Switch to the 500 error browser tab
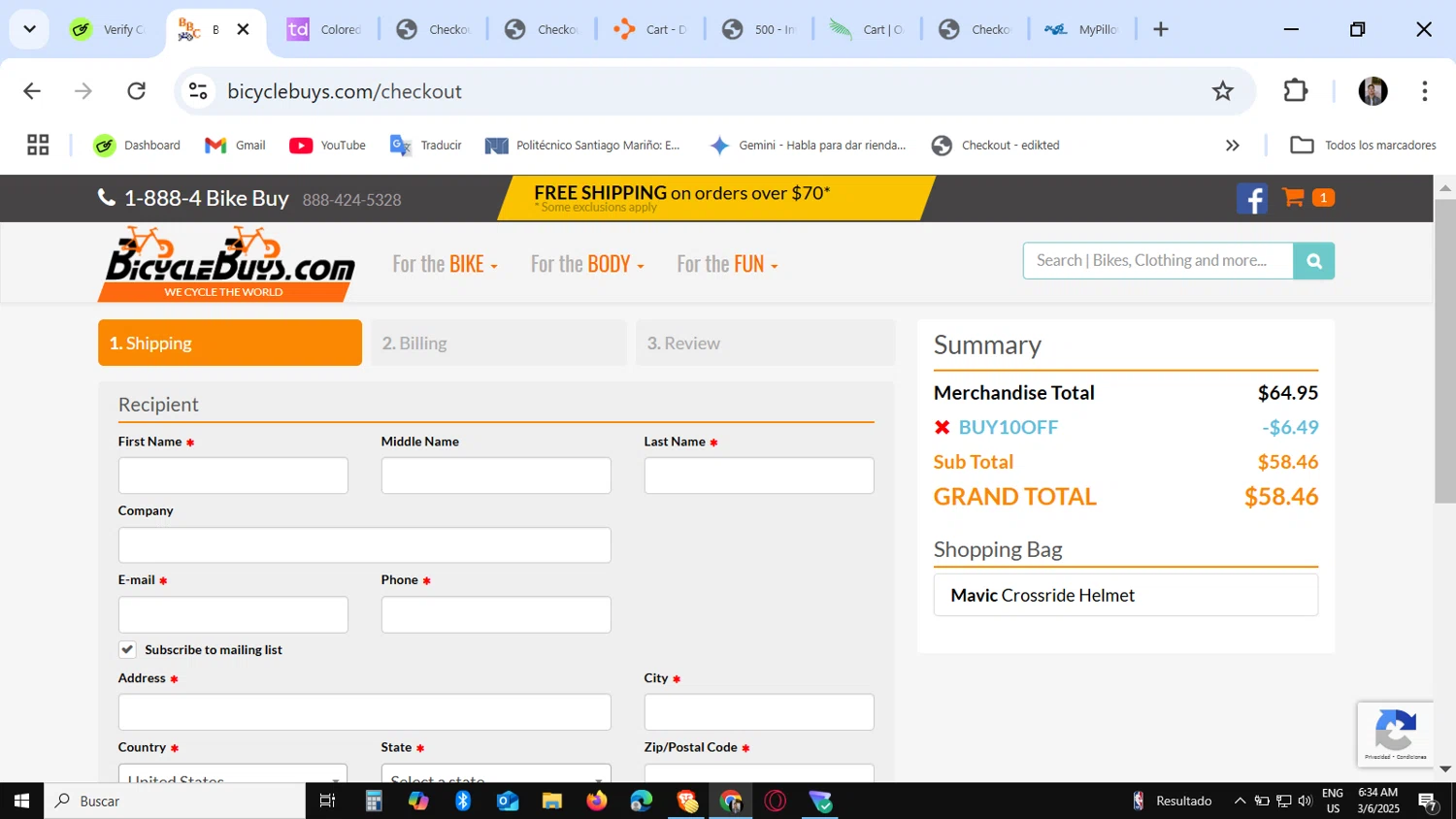 pos(760,29)
